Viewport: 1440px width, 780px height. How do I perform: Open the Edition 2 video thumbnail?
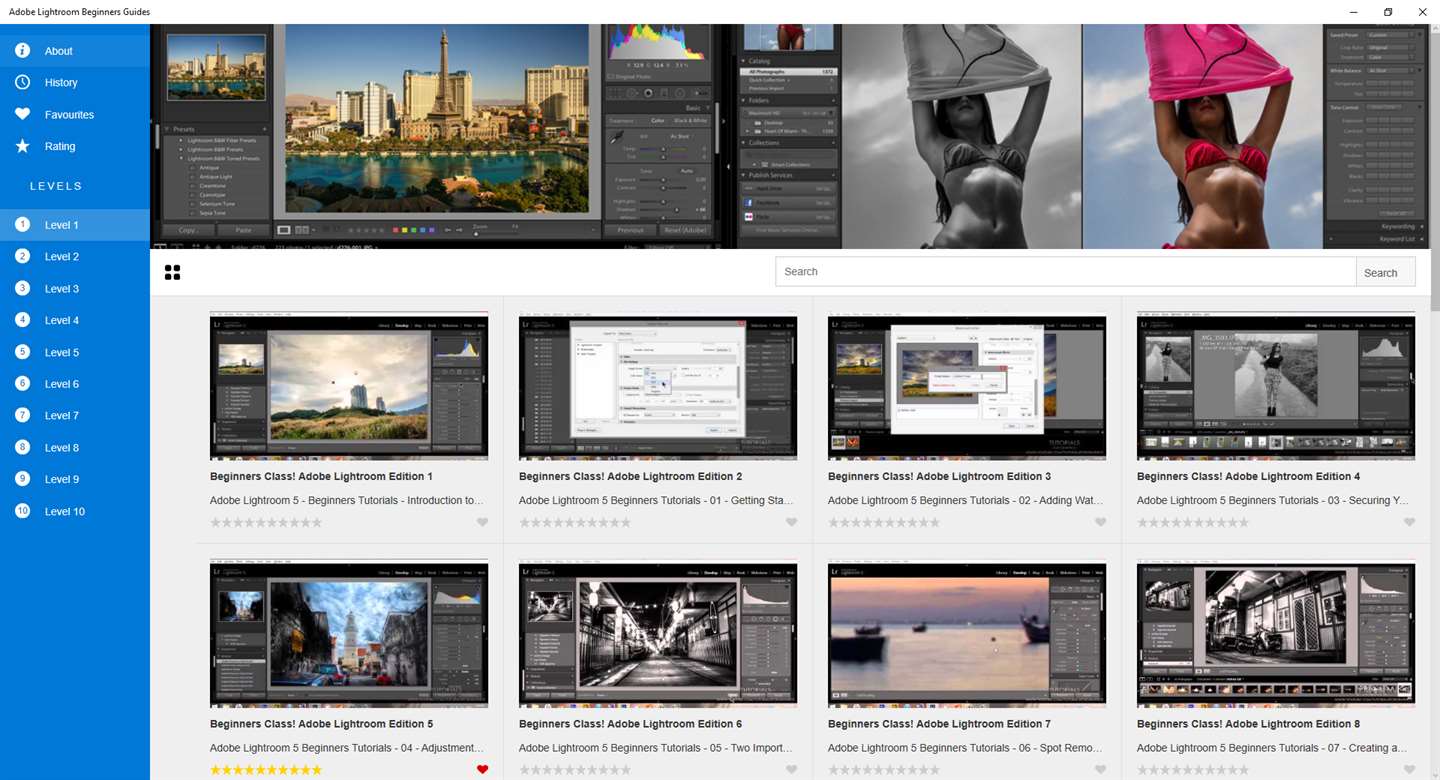click(x=658, y=386)
